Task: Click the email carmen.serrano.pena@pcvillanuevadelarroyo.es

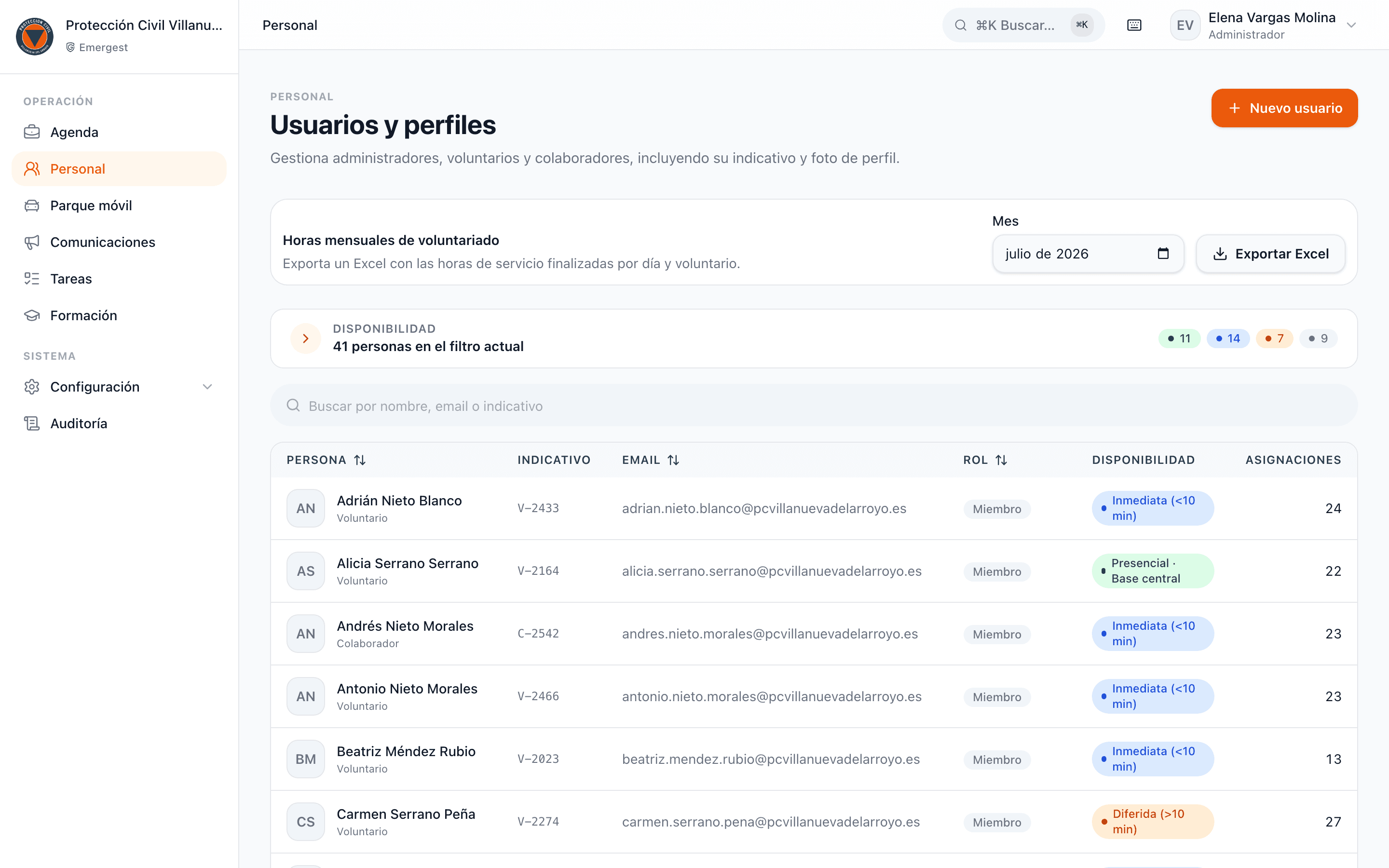Action: pyautogui.click(x=771, y=822)
